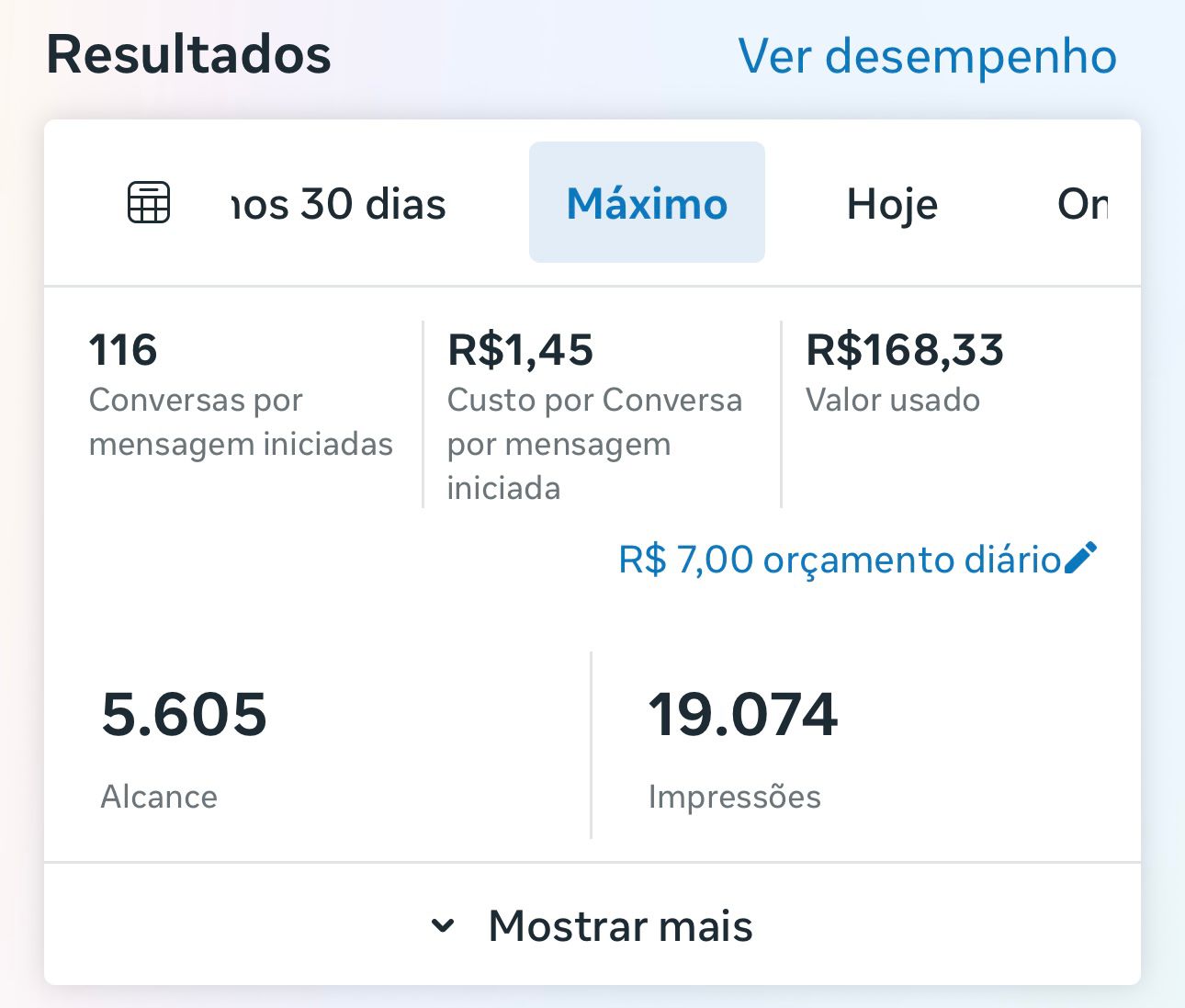Click the Conversas por mensagem iniciadas label
1185x1008 pixels.
(x=241, y=422)
